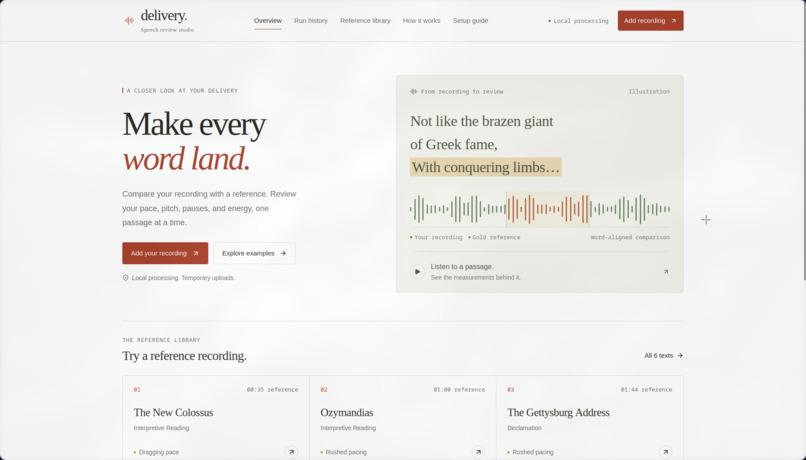
Task: Click the 01:00 reference label
Action: 459,390
